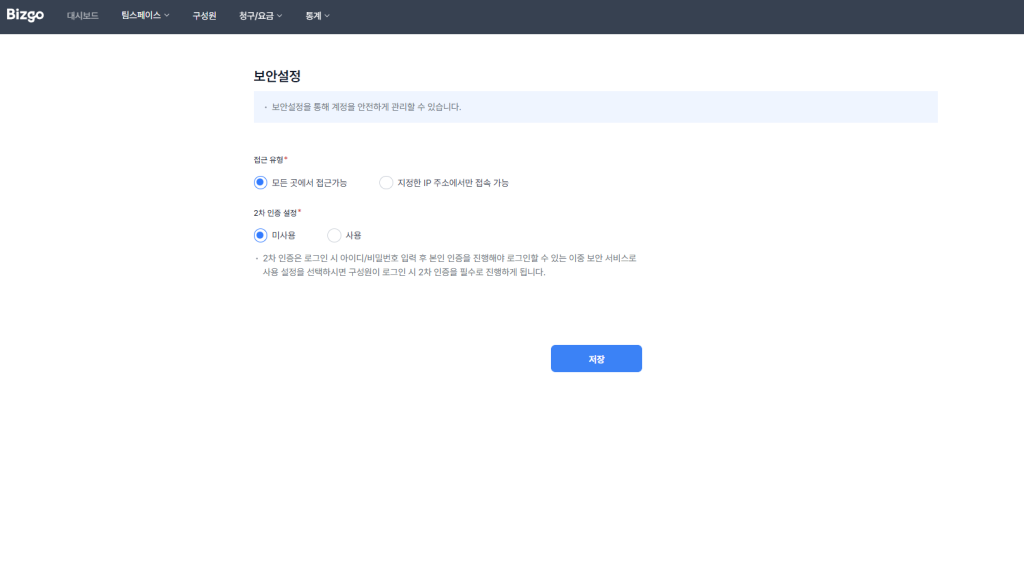Click the 사용 설정을 선택하시면 description line
The width and height of the screenshot is (1024, 562).
tap(404, 272)
